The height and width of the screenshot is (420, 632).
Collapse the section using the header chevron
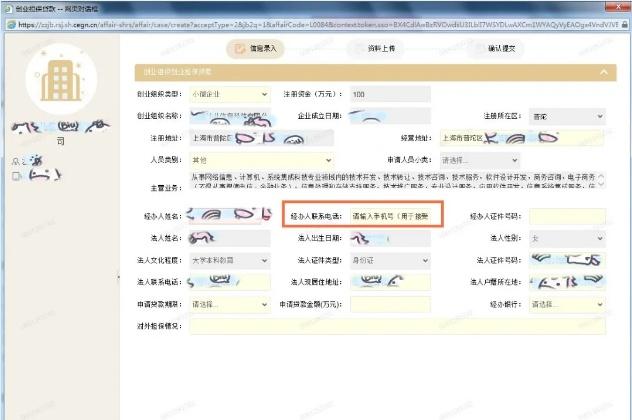(x=602, y=72)
